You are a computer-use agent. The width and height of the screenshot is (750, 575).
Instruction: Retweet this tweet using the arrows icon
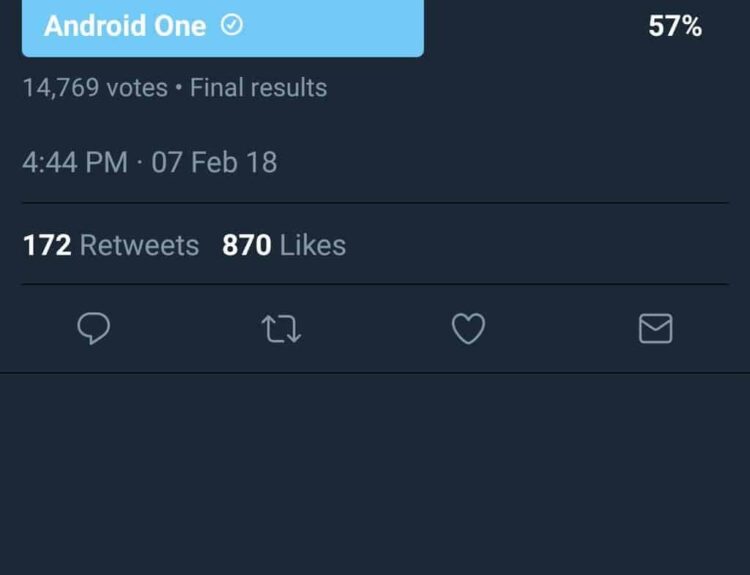tap(281, 329)
